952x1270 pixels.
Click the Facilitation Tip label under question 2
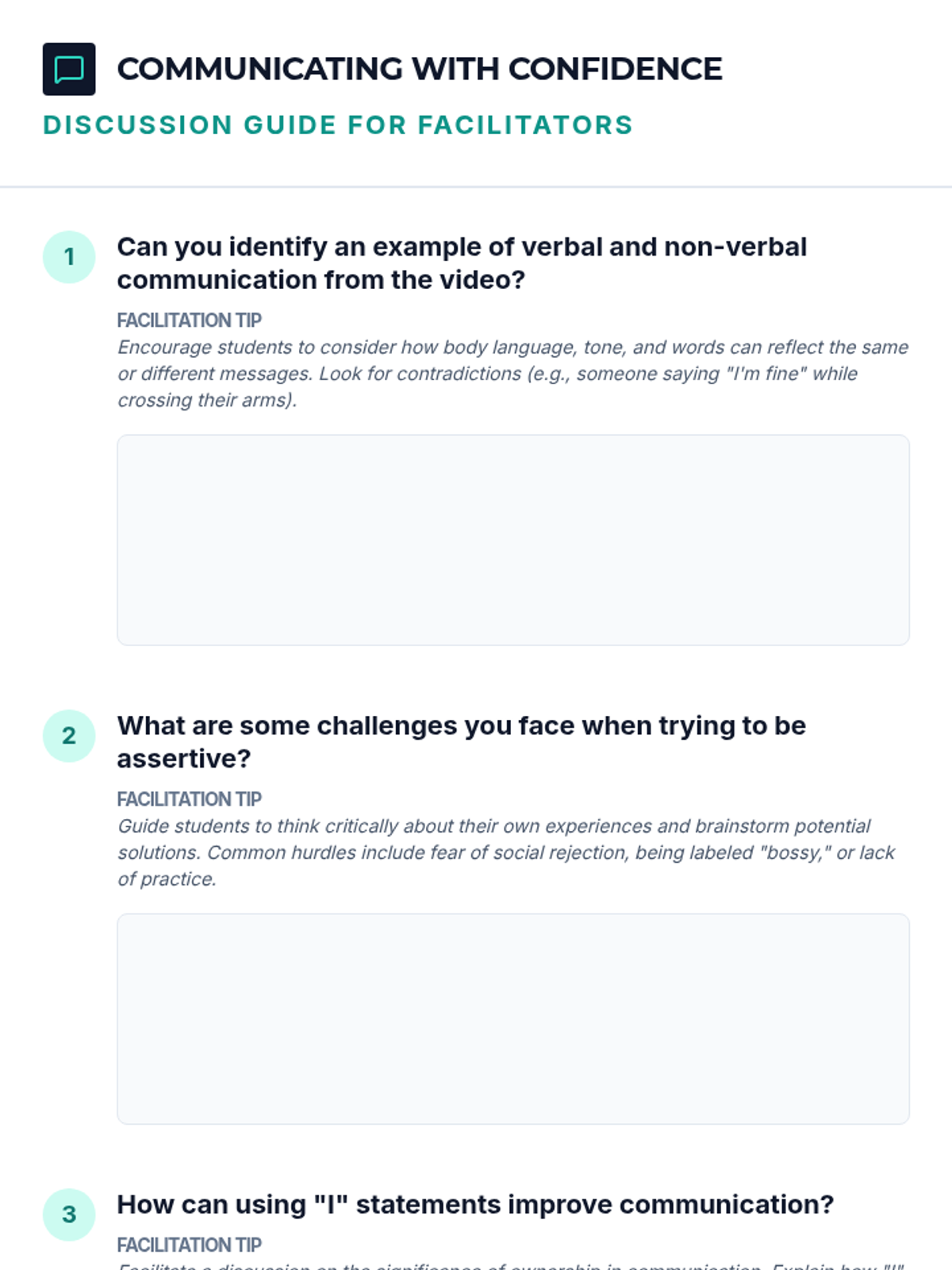point(189,799)
